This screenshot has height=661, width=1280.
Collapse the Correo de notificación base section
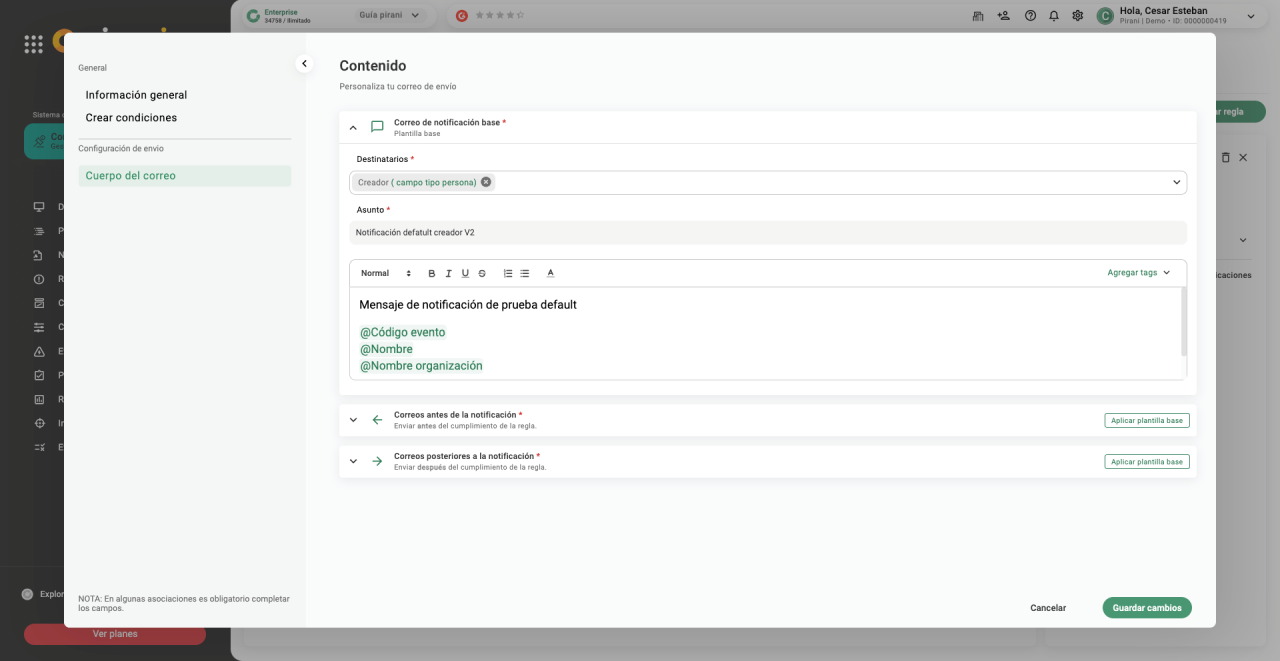coord(353,127)
